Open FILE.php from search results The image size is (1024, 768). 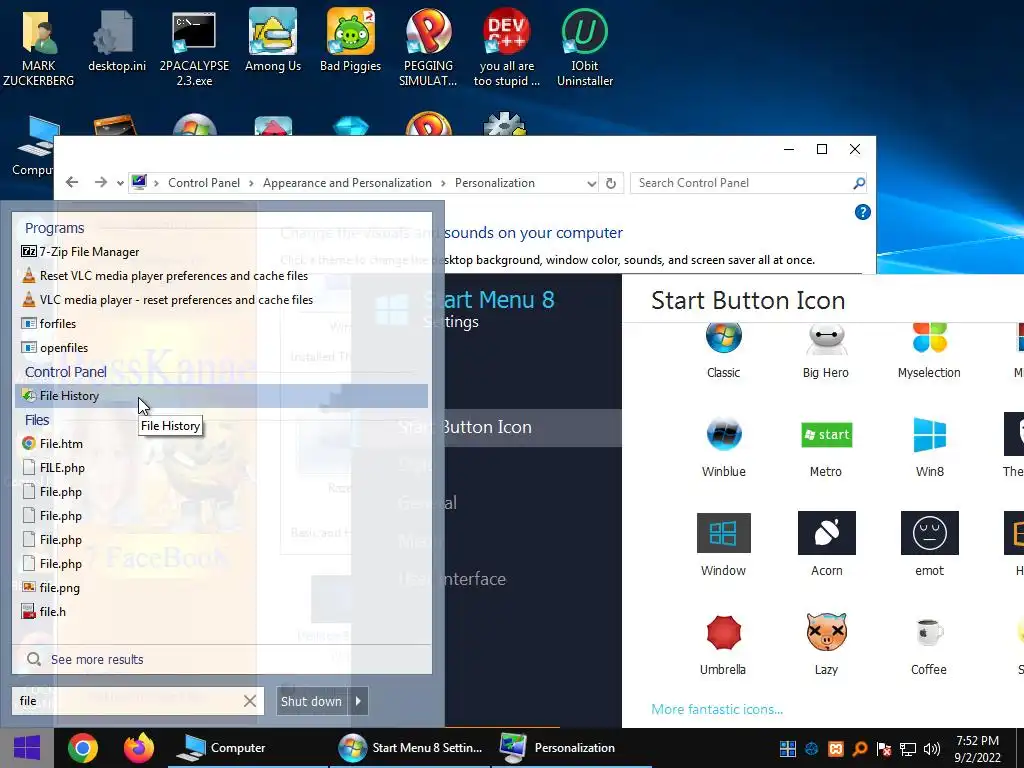[221, 468]
